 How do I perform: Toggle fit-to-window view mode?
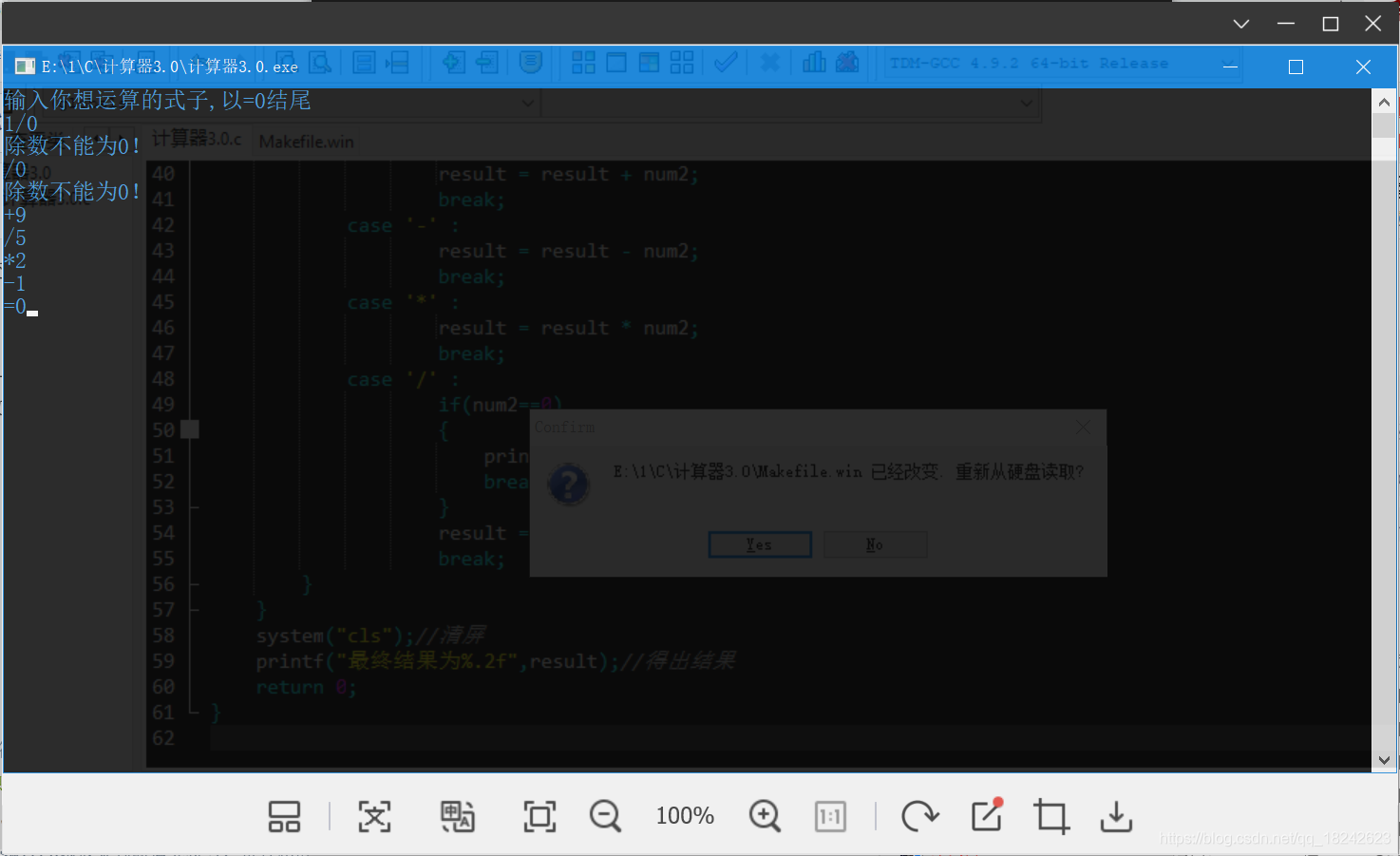(539, 815)
